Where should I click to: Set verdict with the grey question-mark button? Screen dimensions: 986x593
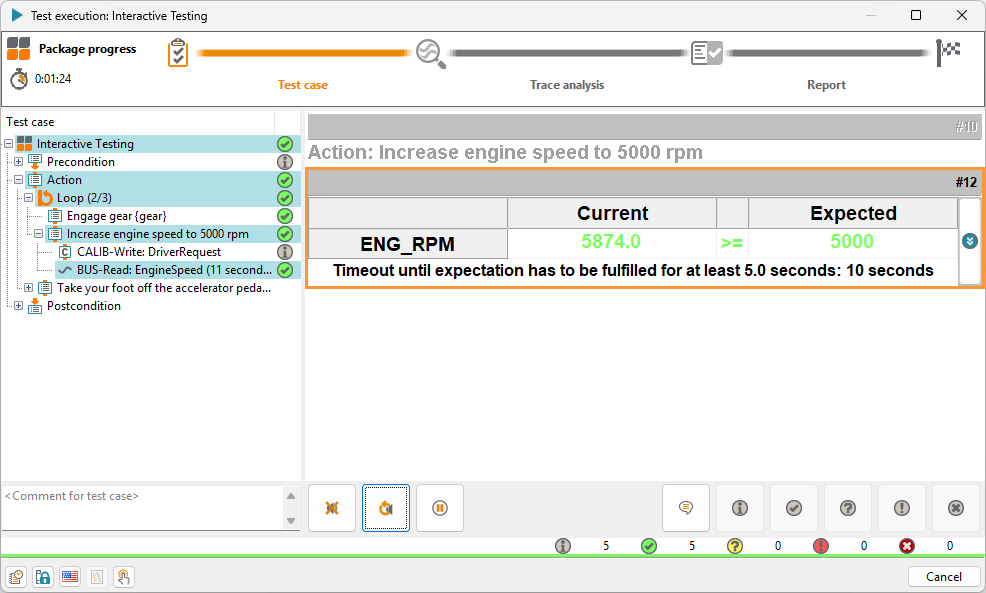(x=848, y=508)
